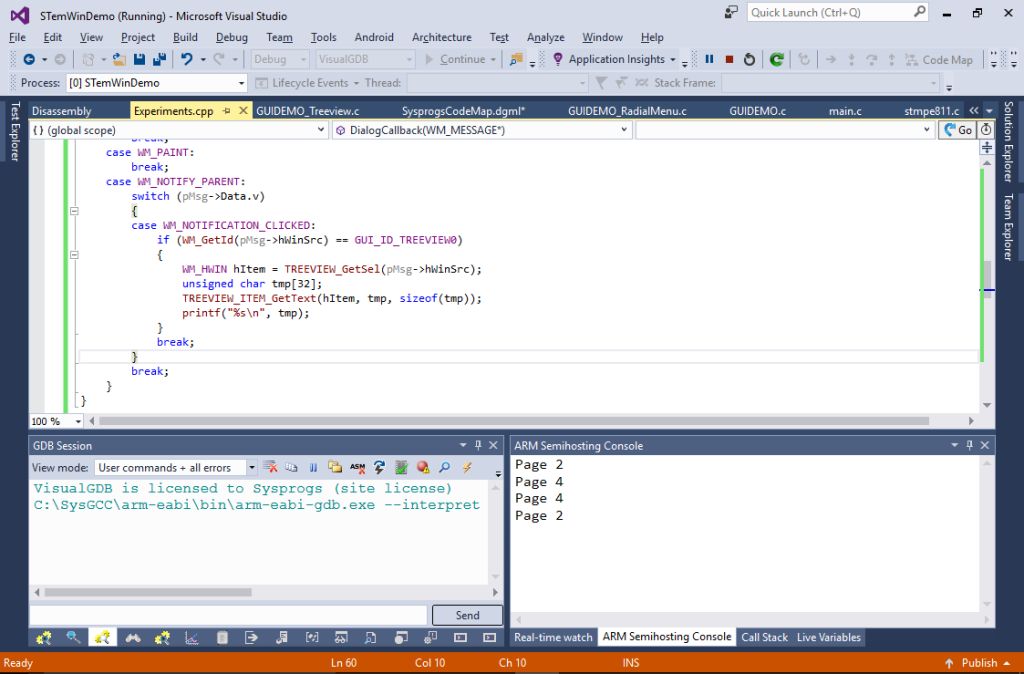Open the Android menu

pyautogui.click(x=373, y=37)
